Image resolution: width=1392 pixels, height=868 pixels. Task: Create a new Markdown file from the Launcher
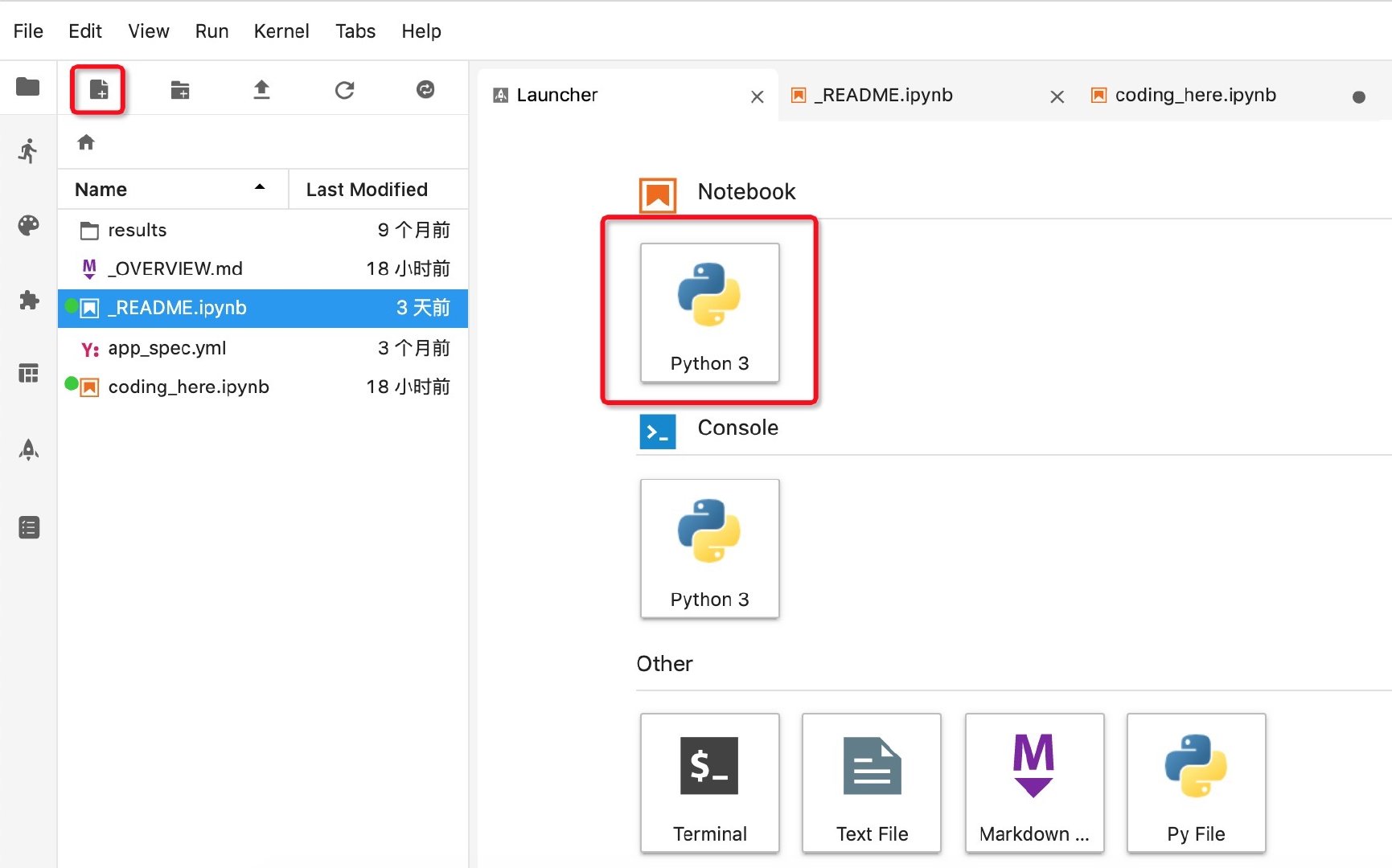1034,783
